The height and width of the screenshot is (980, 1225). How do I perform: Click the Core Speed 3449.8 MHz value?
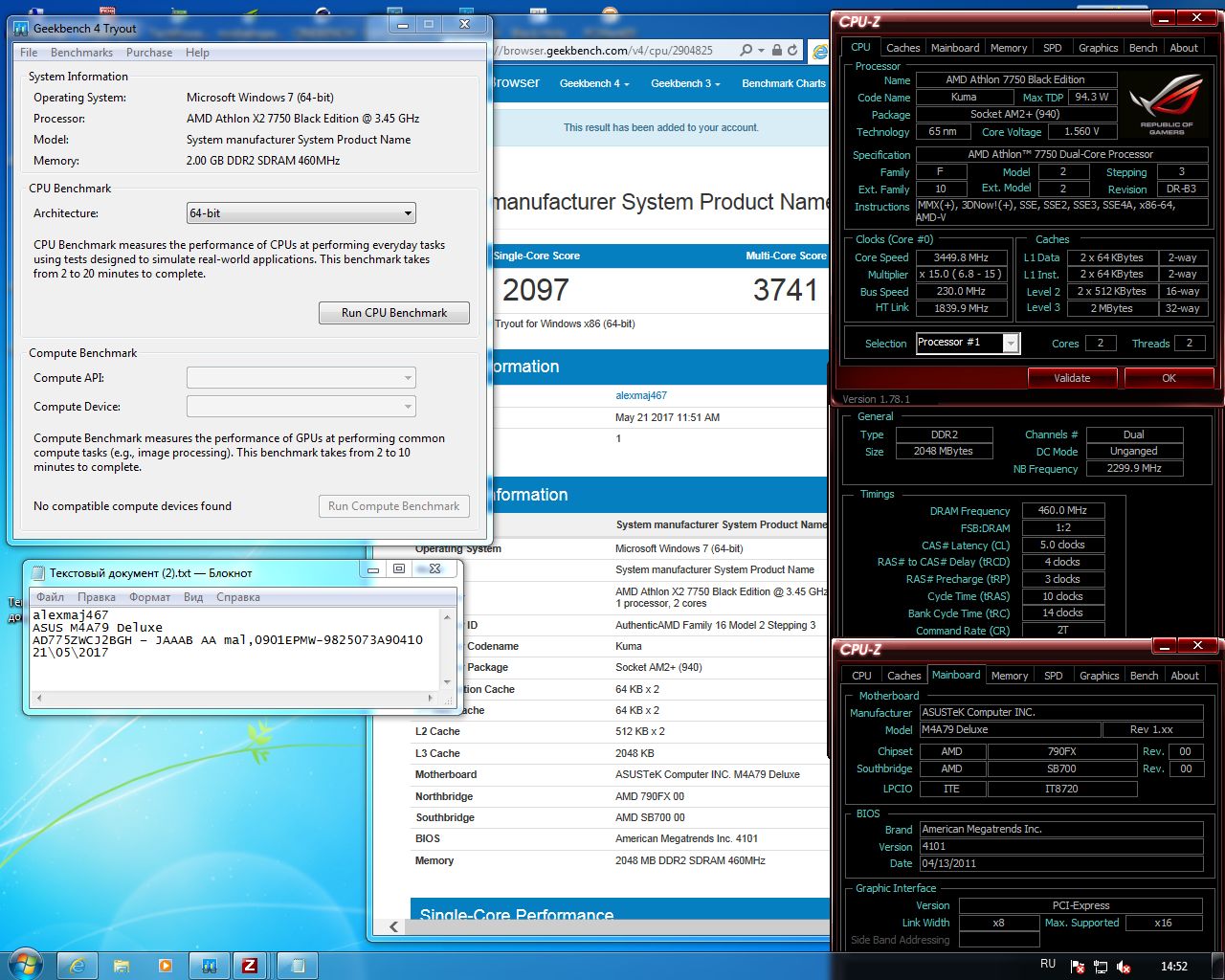tap(962, 257)
